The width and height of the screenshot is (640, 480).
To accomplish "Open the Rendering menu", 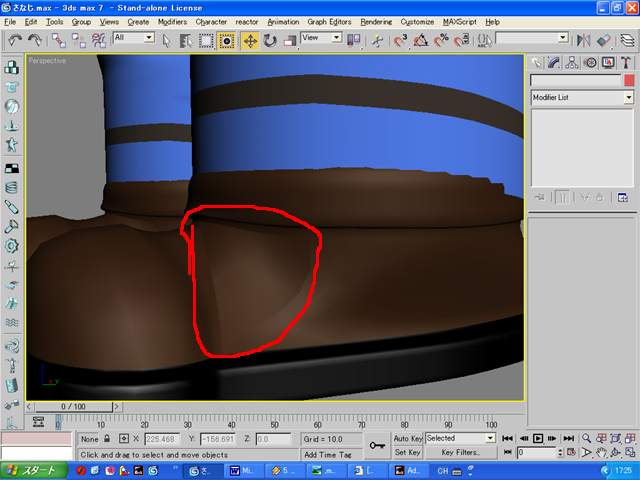I will pos(376,22).
